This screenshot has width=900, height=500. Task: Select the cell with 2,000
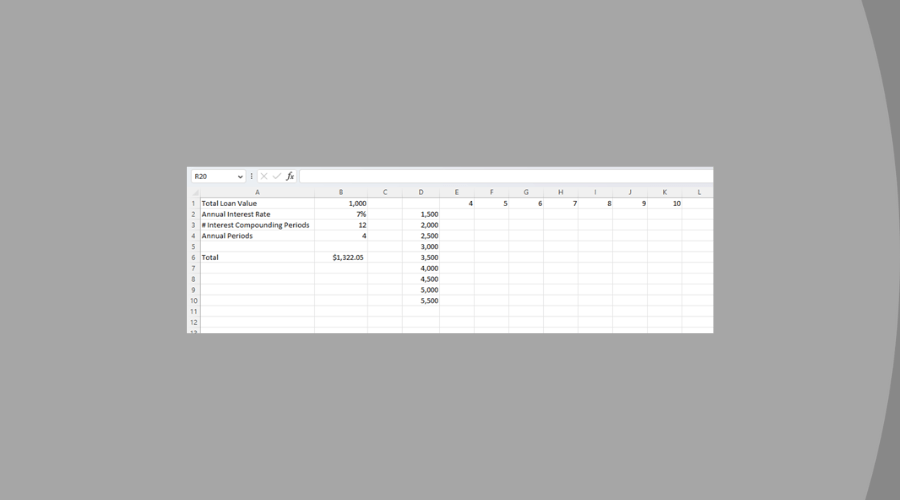click(x=421, y=225)
